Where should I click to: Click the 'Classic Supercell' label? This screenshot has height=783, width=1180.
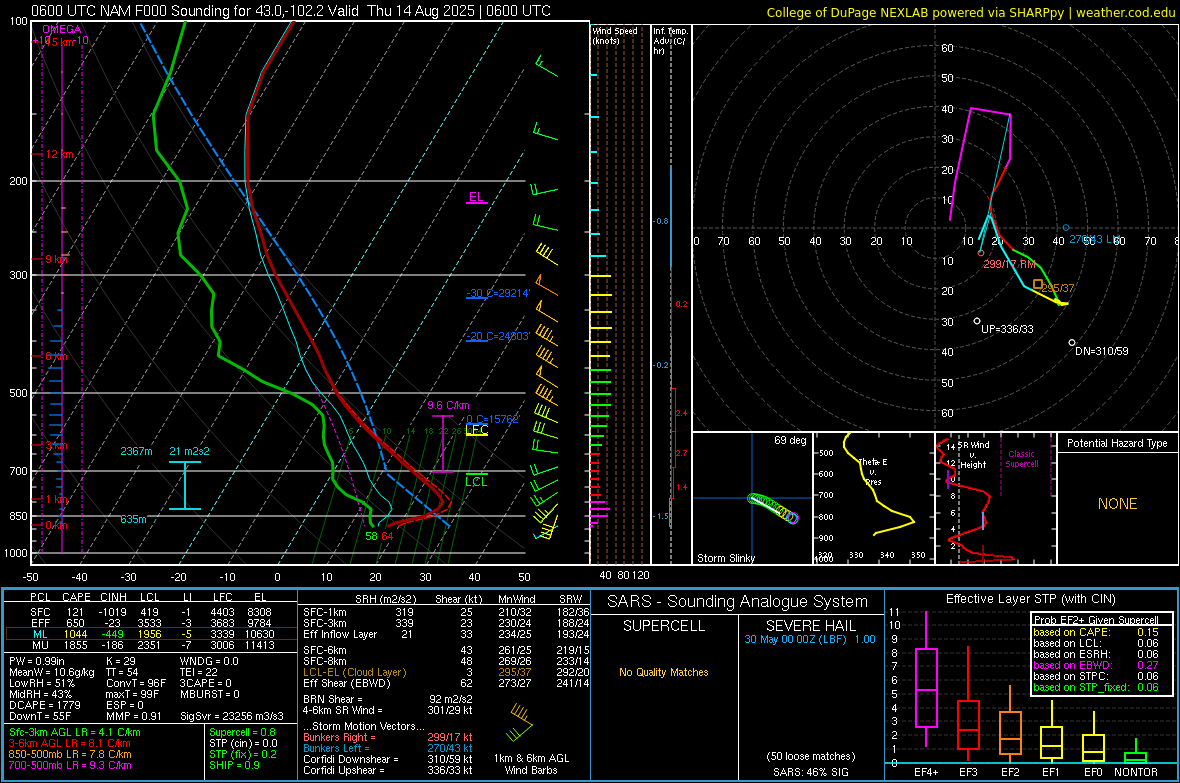[x=1022, y=459]
